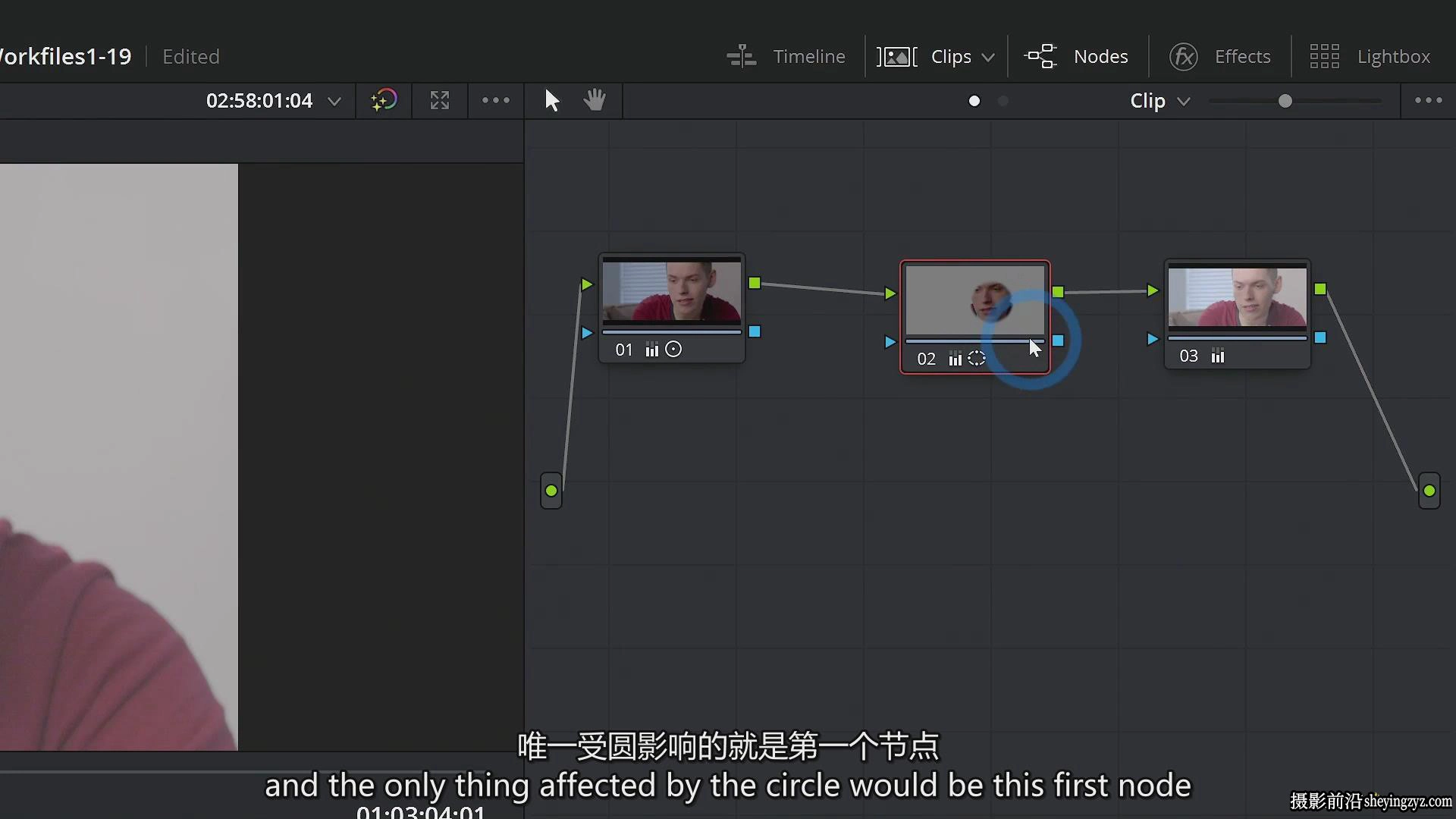Viewport: 1456px width, 819px height.
Task: Open node editor three-dot options menu
Action: [x=1429, y=100]
